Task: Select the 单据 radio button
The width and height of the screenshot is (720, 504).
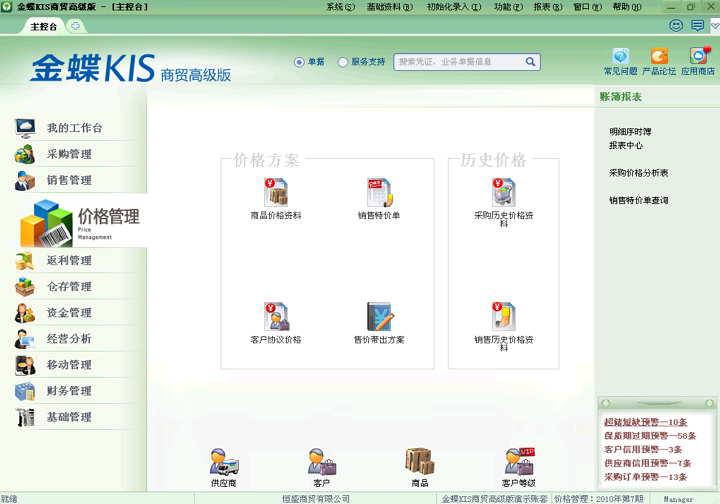Action: click(x=299, y=62)
